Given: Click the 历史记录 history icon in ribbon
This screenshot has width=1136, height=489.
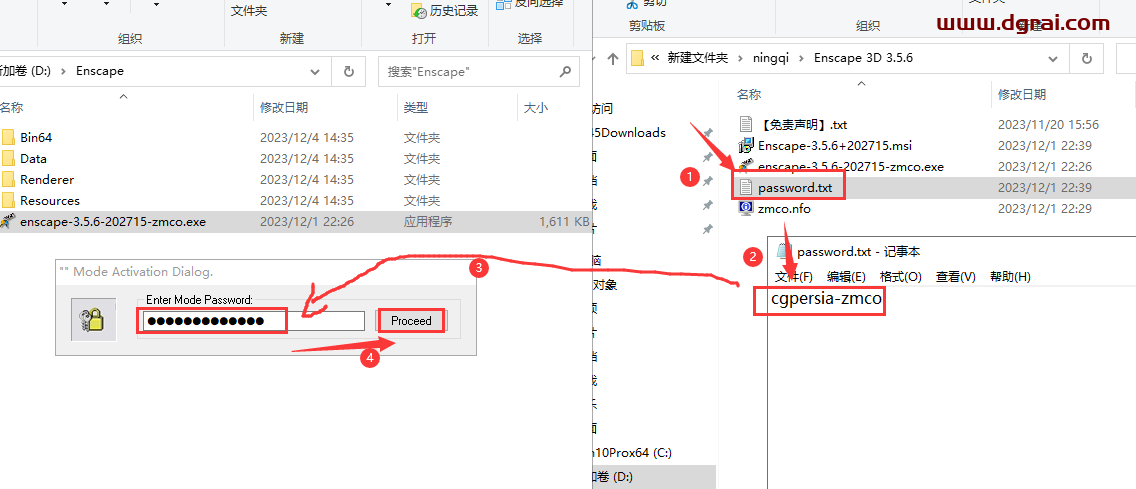Looking at the screenshot, I should coord(418,10).
